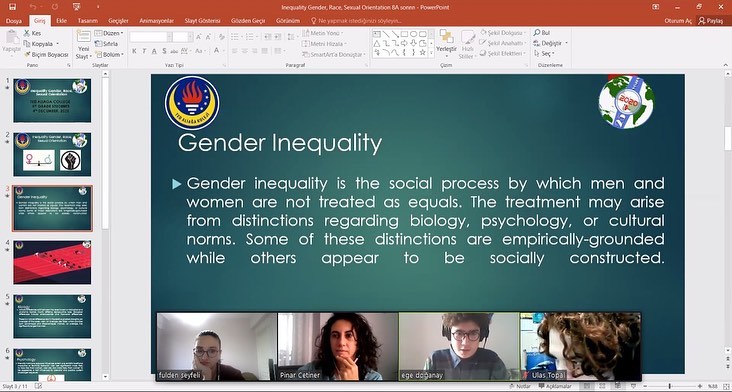Open the Bul search tool
Screen dimensions: 732x392
[x=542, y=33]
